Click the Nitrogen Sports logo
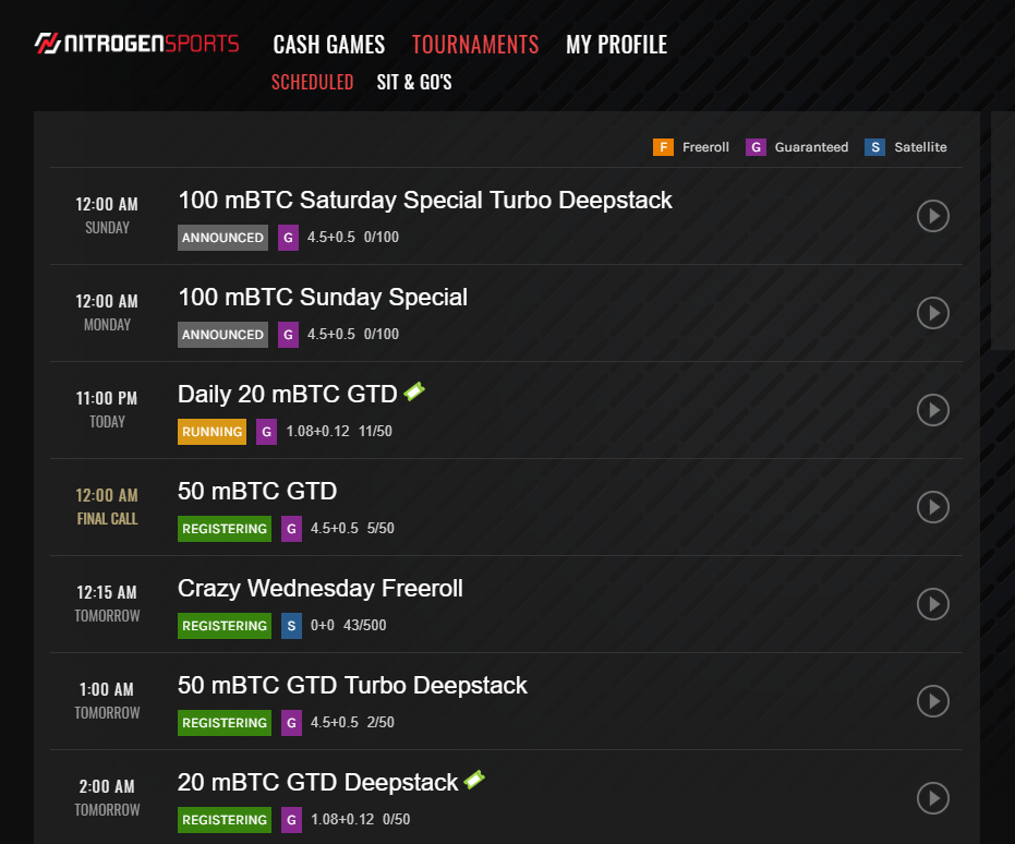 click(x=137, y=44)
